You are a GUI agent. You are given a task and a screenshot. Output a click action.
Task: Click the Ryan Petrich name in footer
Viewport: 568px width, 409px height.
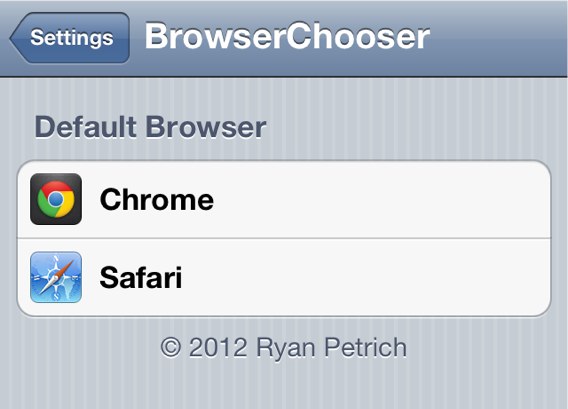(331, 348)
